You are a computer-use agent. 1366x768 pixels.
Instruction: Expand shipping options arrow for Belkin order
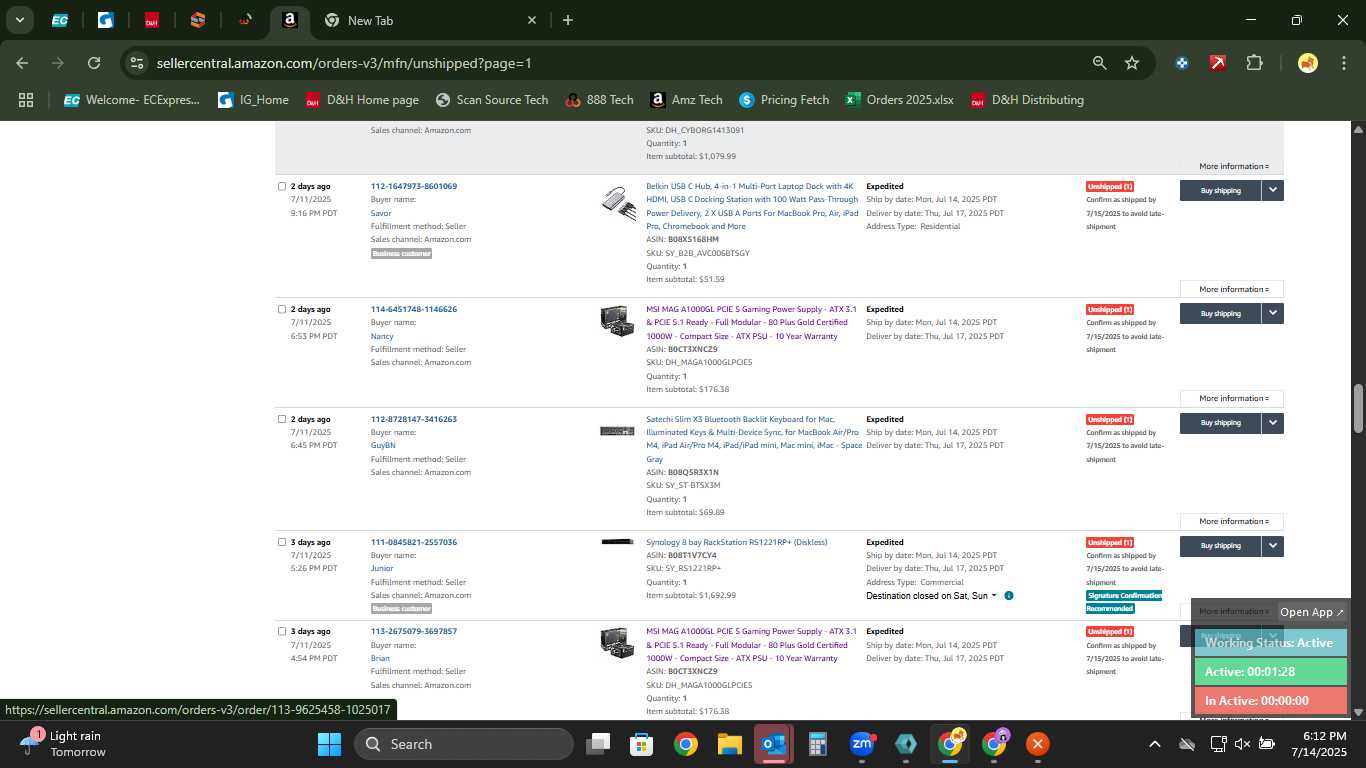point(1272,190)
